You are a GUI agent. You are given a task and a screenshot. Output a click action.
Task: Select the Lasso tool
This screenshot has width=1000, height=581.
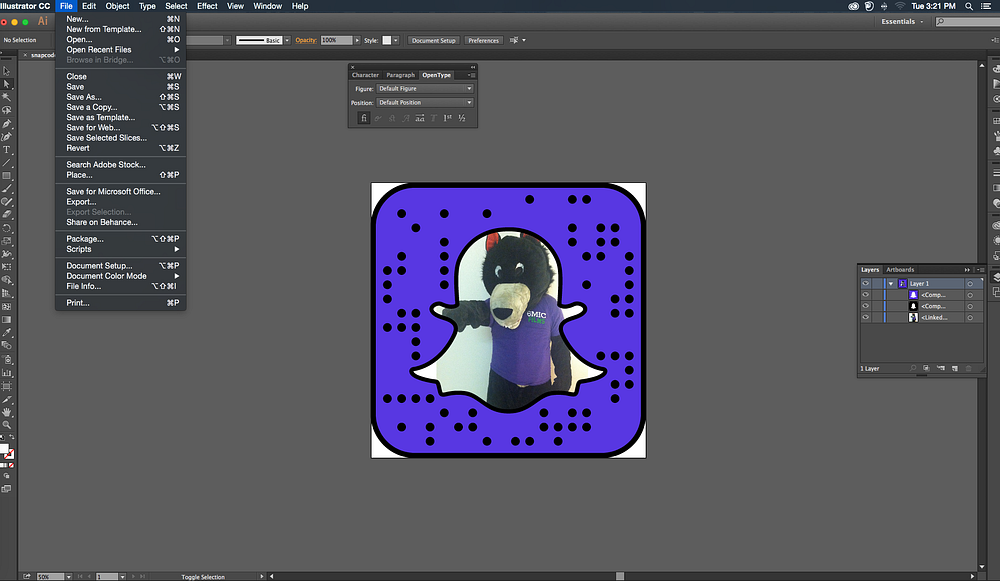pyautogui.click(x=6, y=110)
